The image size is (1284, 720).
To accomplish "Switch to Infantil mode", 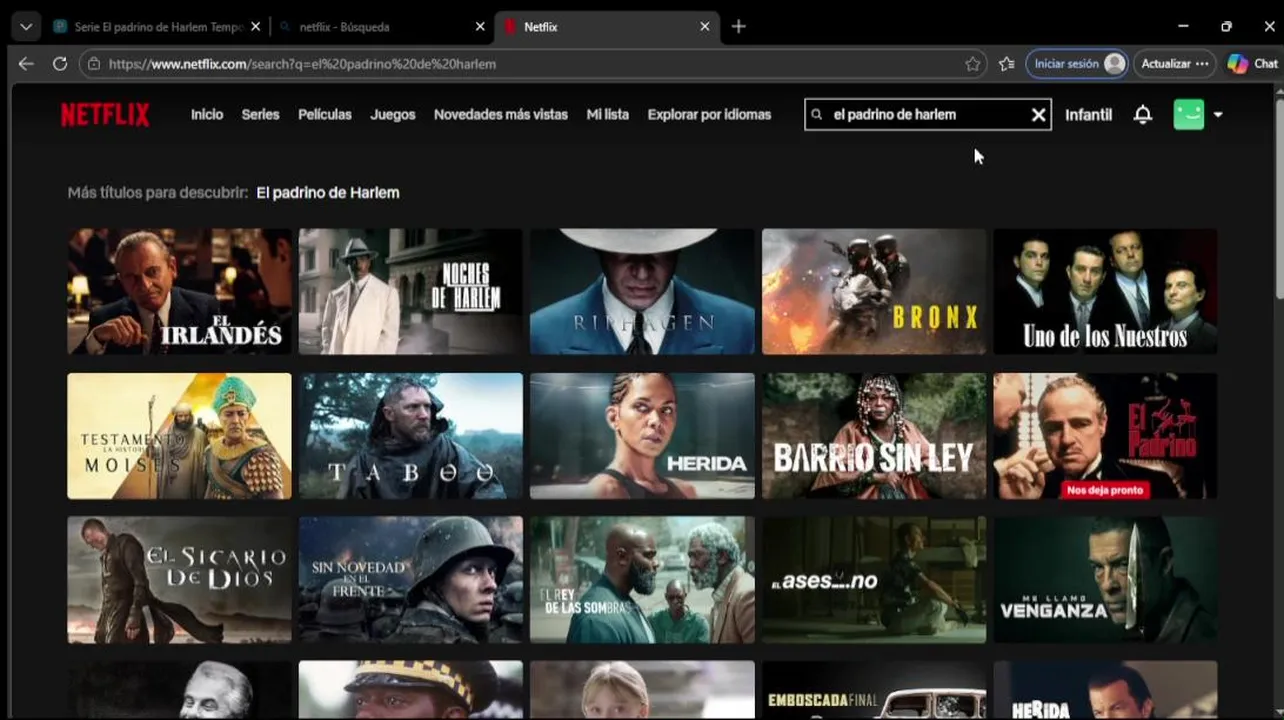I will [1088, 115].
